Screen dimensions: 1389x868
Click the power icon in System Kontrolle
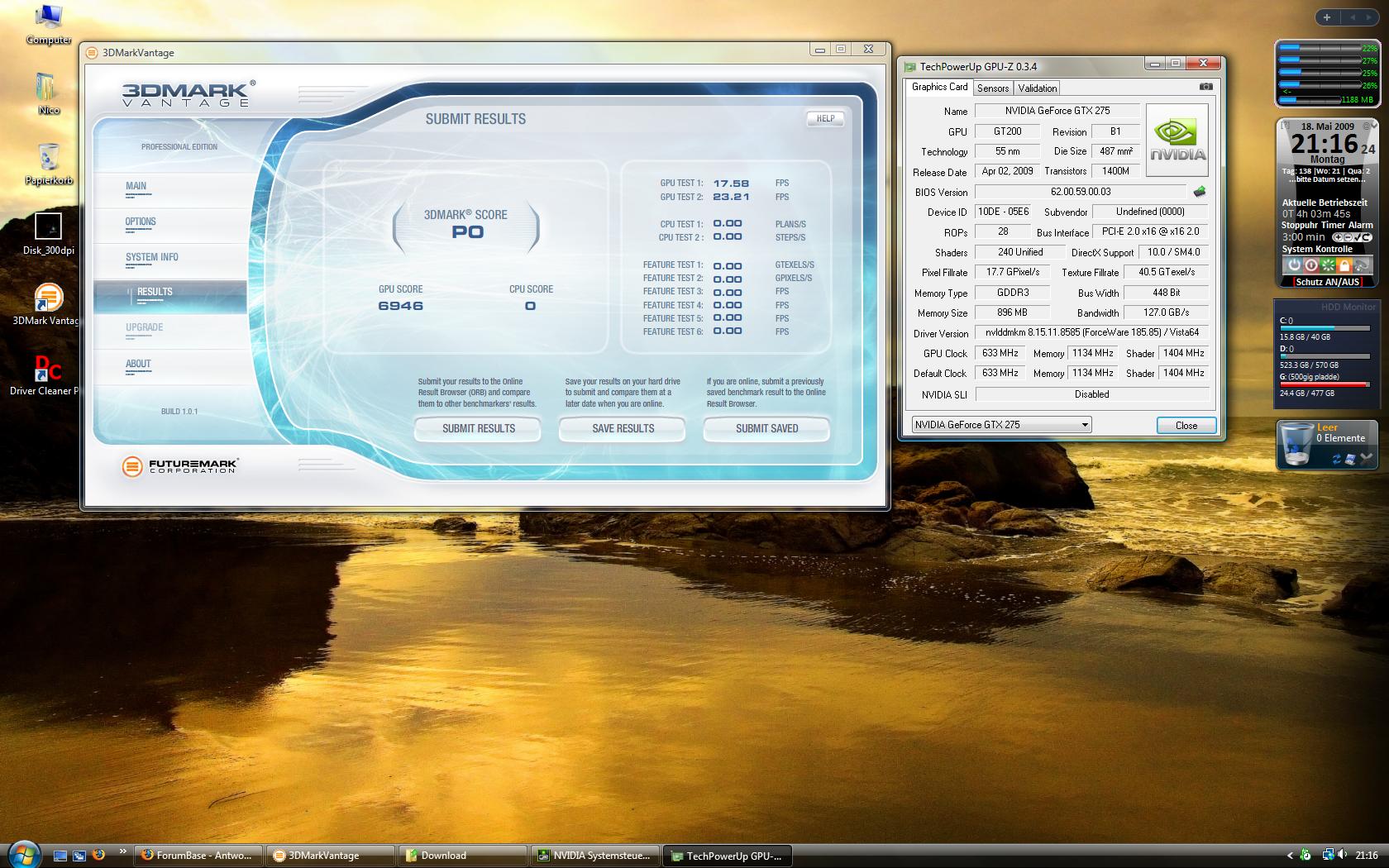1294,265
